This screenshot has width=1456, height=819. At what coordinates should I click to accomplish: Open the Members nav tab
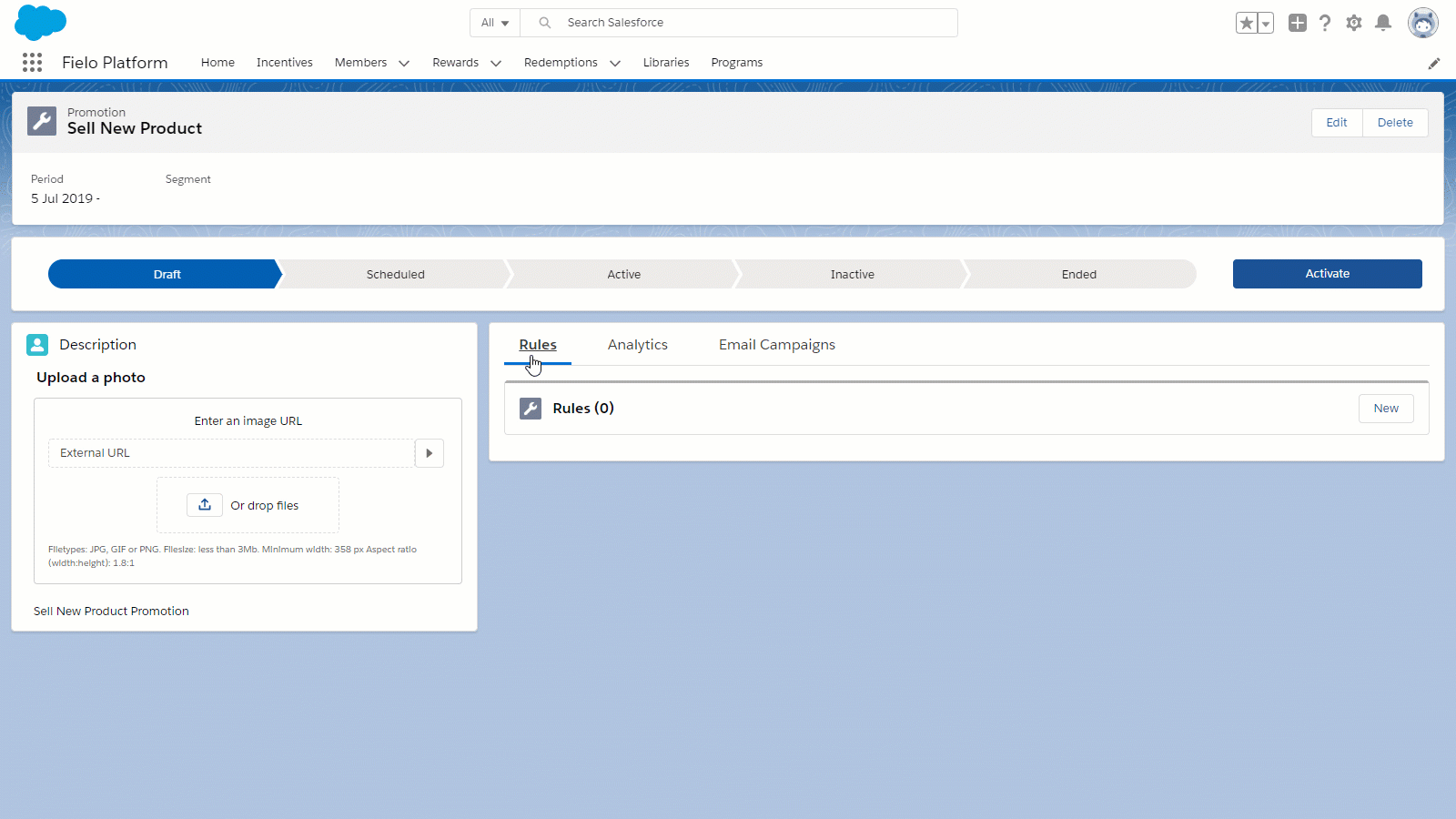point(360,63)
